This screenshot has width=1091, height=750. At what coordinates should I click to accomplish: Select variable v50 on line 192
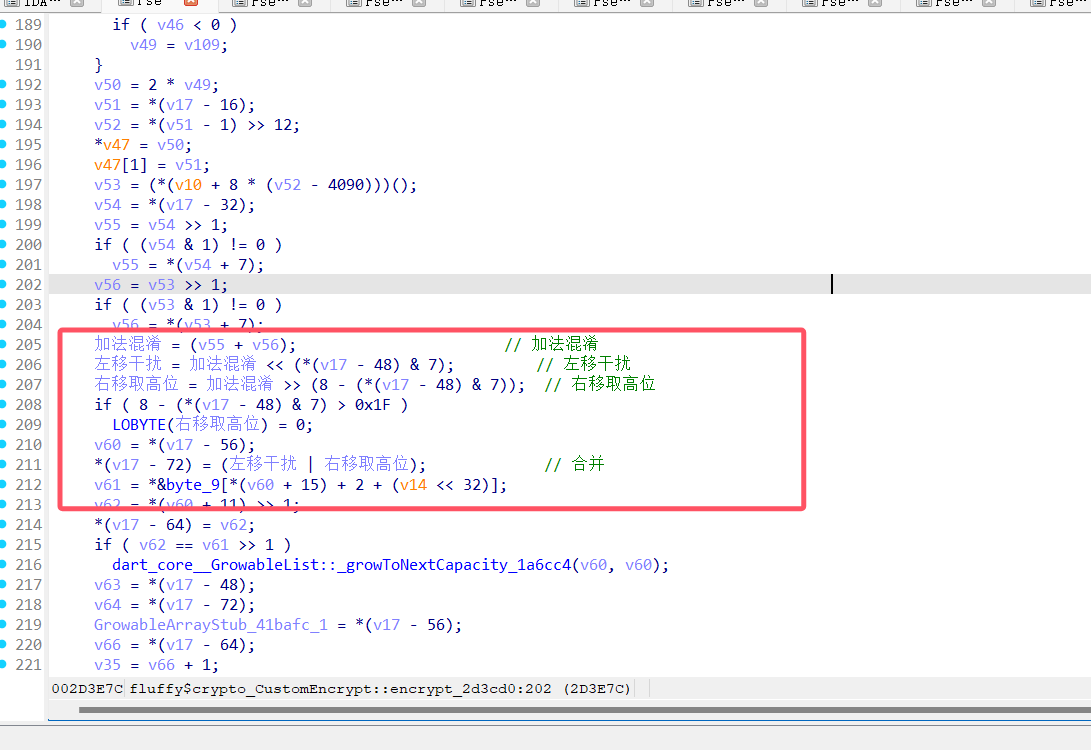coord(106,84)
